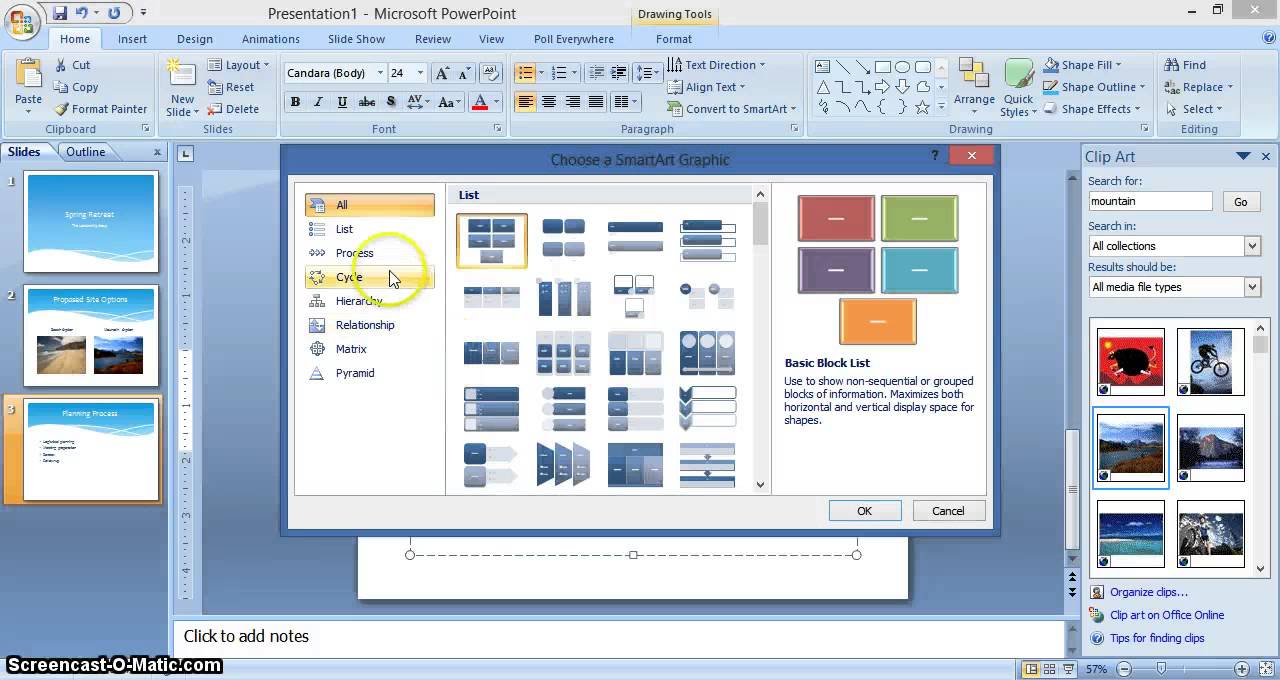Click Cut in Clipboard group
Image resolution: width=1280 pixels, height=680 pixels.
[x=71, y=65]
